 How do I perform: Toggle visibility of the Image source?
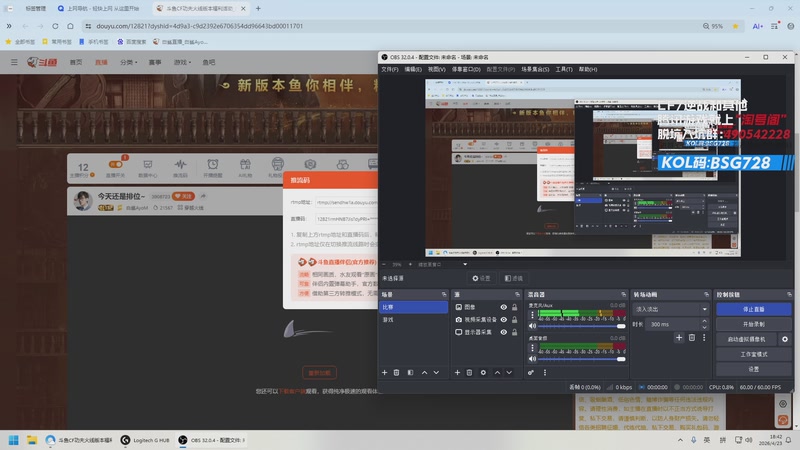(504, 307)
